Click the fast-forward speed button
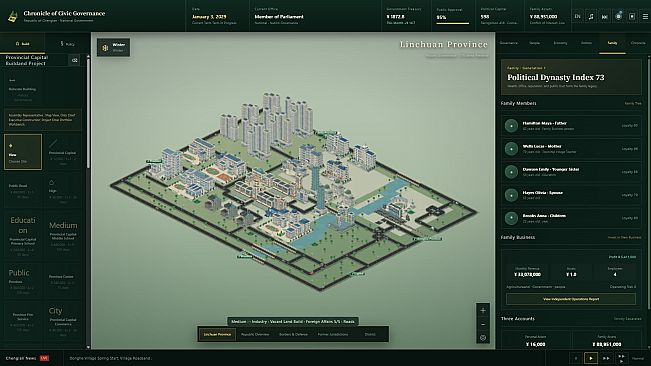The width and height of the screenshot is (651, 366). (606, 358)
